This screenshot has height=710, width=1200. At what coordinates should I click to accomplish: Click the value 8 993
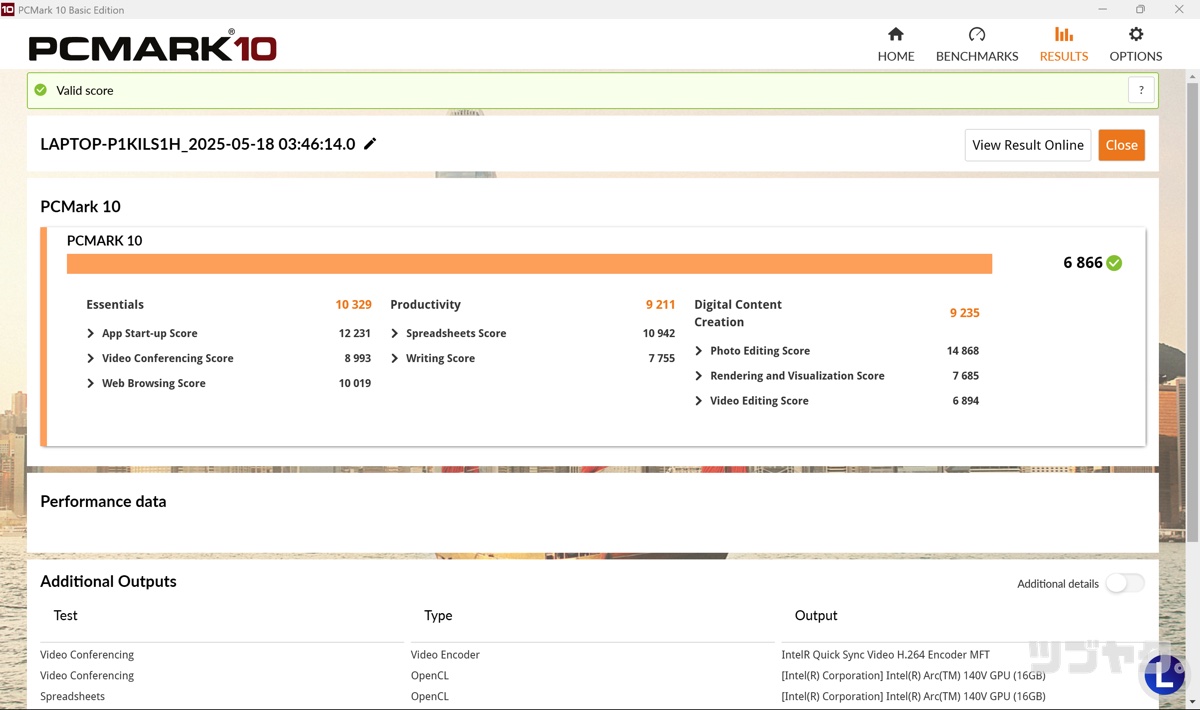click(x=358, y=358)
